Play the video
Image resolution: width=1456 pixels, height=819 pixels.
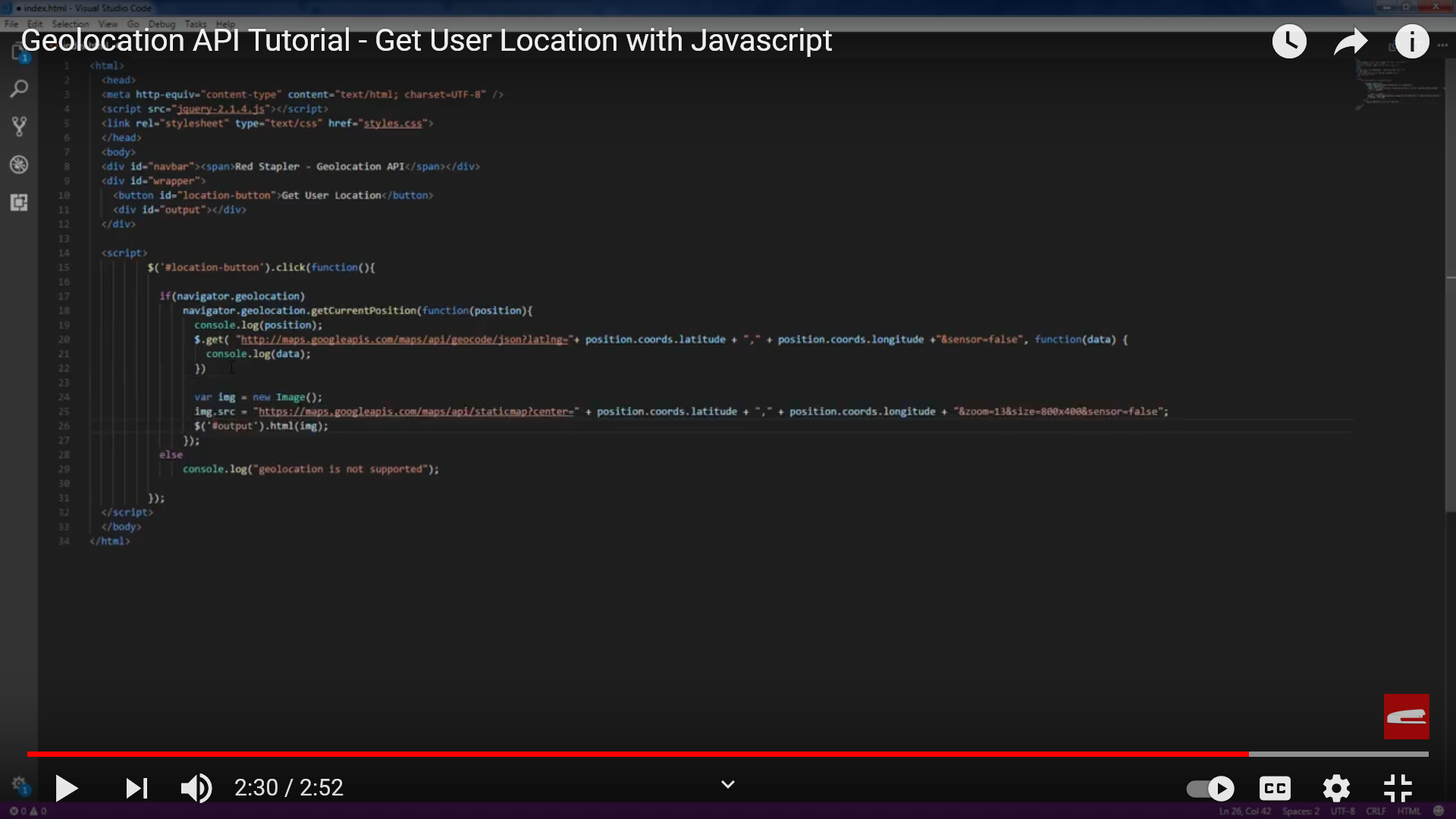(x=67, y=788)
